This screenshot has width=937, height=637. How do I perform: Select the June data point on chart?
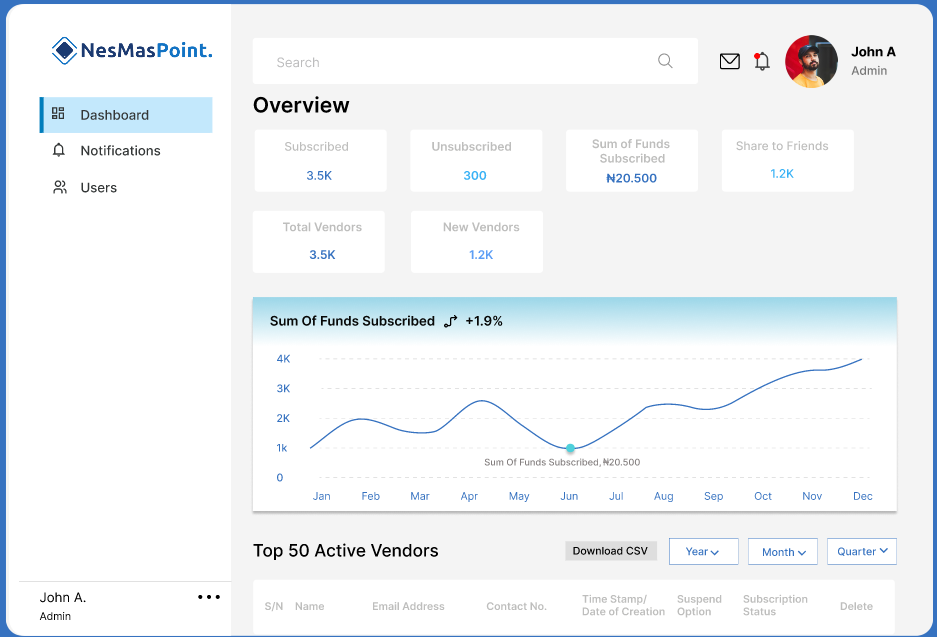(570, 448)
